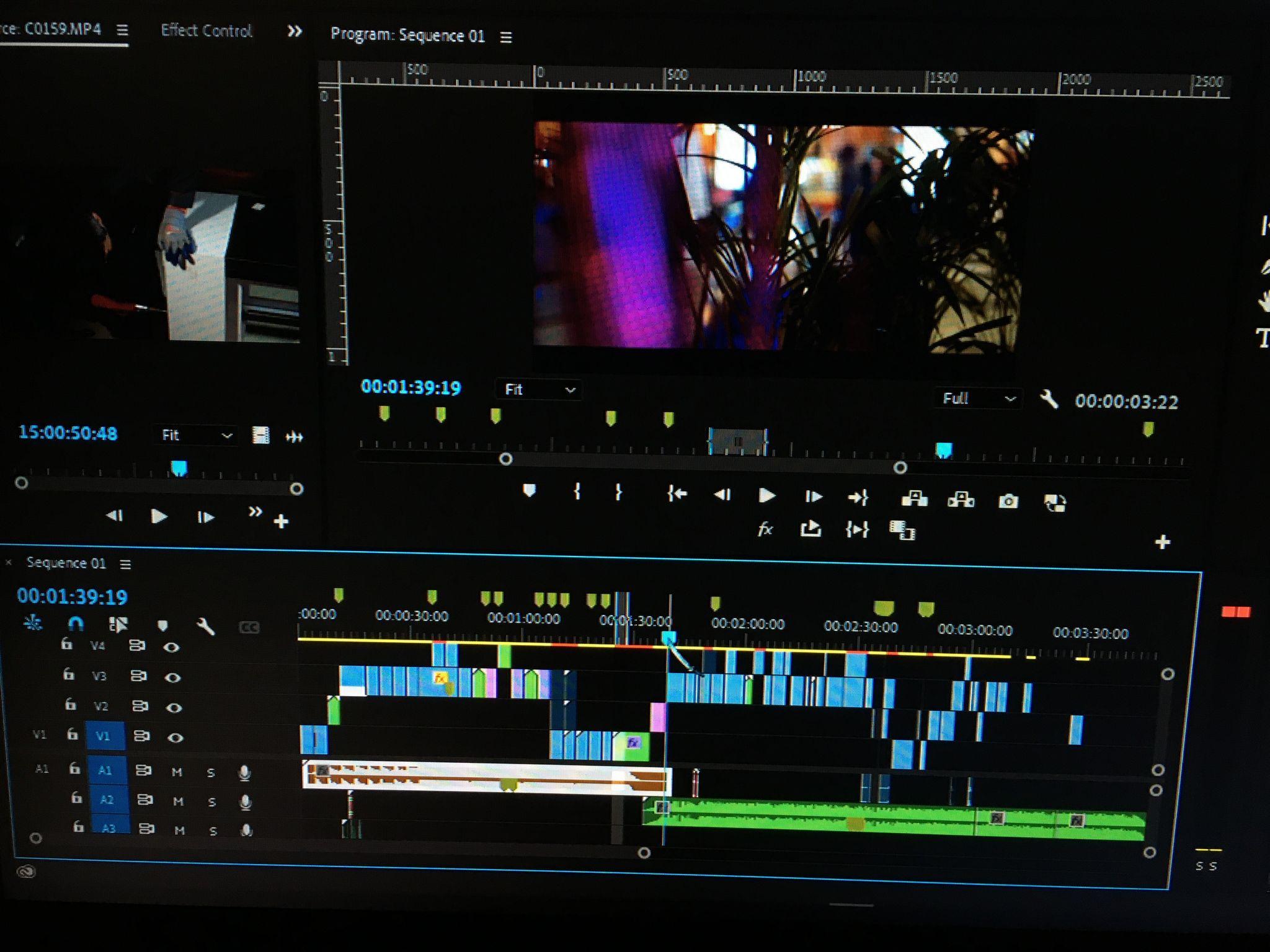Mute audio track A1
Image resolution: width=1270 pixels, height=952 pixels.
pos(177,772)
